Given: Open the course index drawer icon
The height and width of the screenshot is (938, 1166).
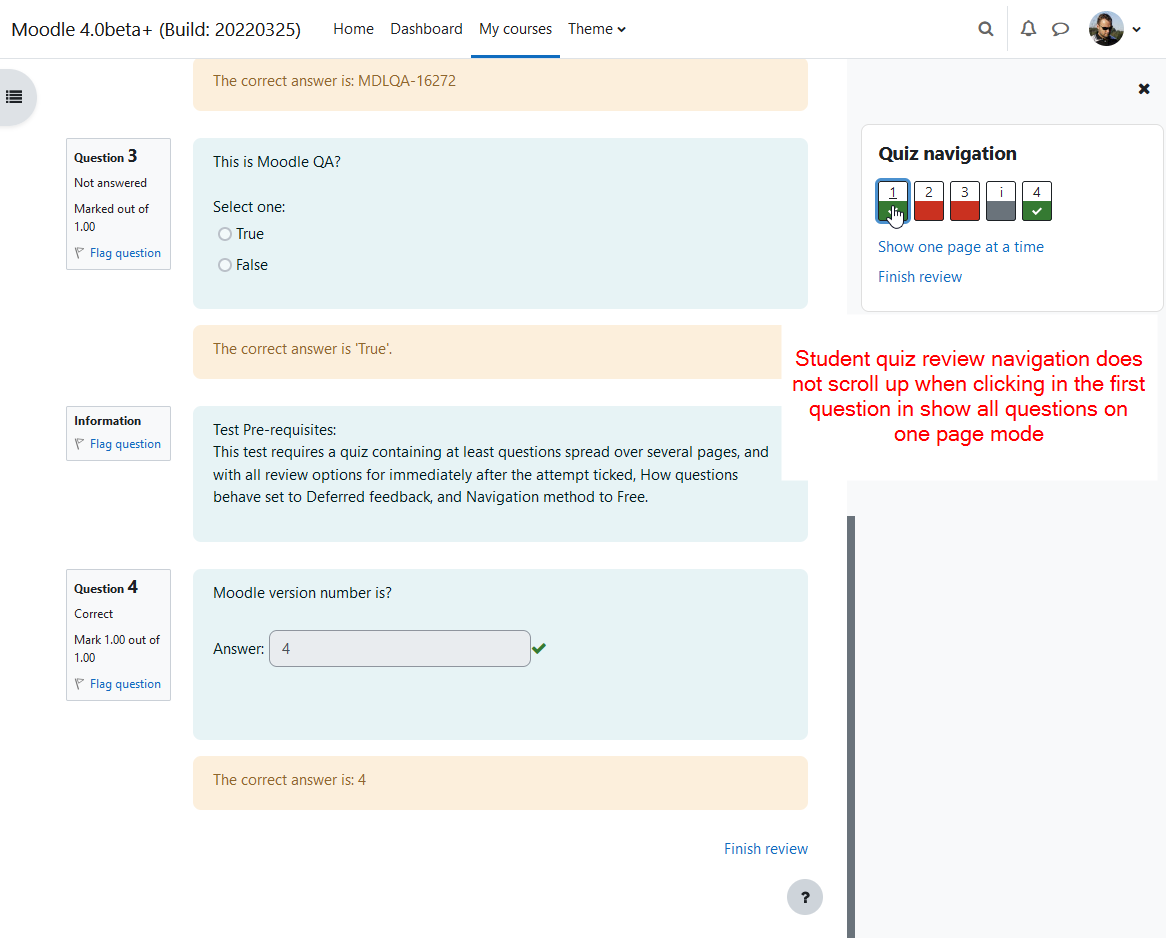Looking at the screenshot, I should pyautogui.click(x=14, y=97).
